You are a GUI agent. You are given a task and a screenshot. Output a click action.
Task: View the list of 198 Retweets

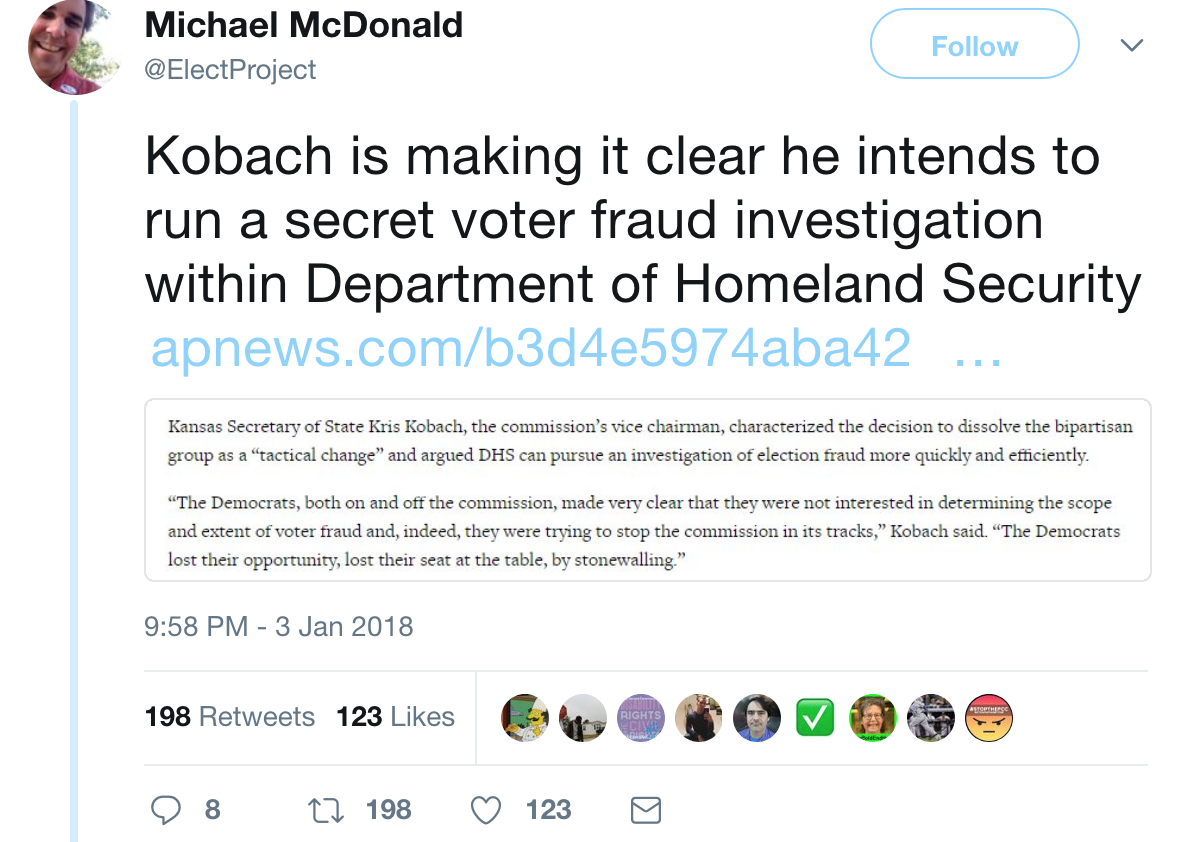coord(230,717)
